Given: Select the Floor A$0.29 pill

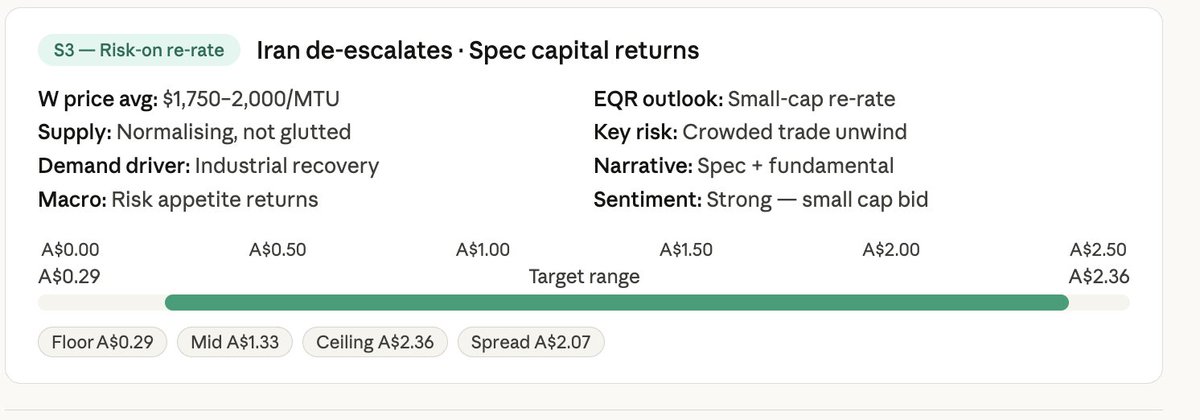Looking at the screenshot, I should [103, 342].
